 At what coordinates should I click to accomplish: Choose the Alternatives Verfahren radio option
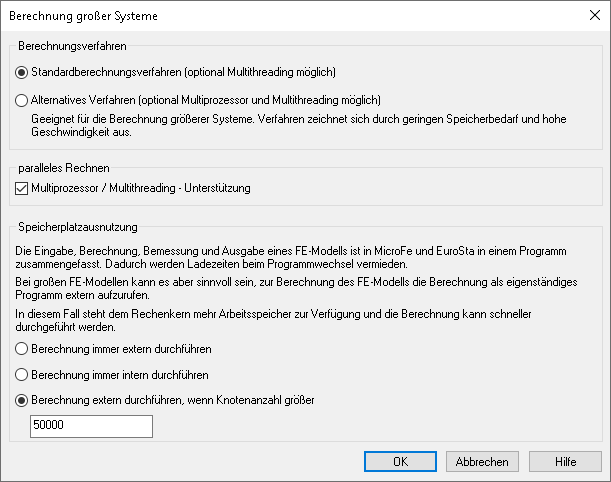tap(23, 99)
